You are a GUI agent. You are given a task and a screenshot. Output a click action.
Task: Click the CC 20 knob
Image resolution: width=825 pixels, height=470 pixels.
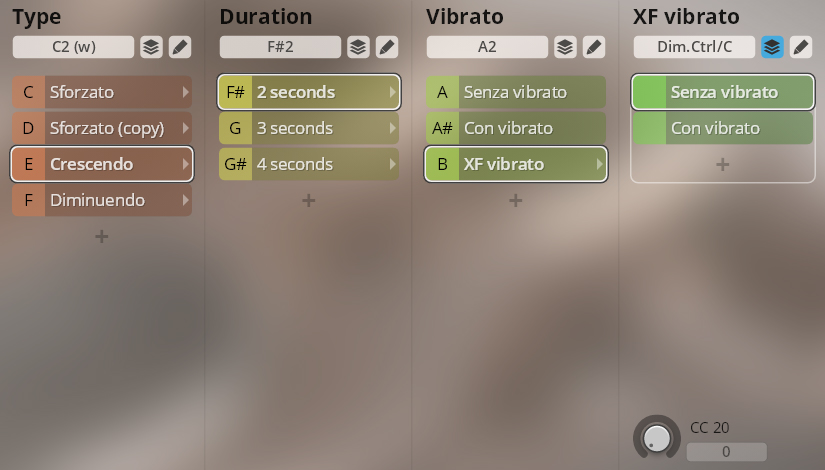[x=657, y=437]
